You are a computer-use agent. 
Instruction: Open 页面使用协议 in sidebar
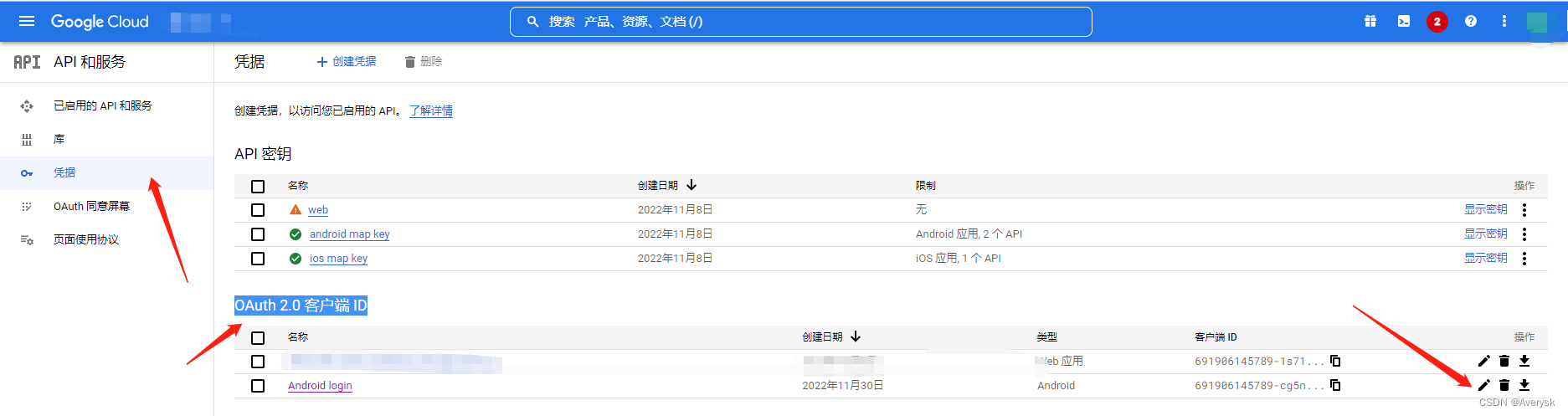[x=106, y=240]
